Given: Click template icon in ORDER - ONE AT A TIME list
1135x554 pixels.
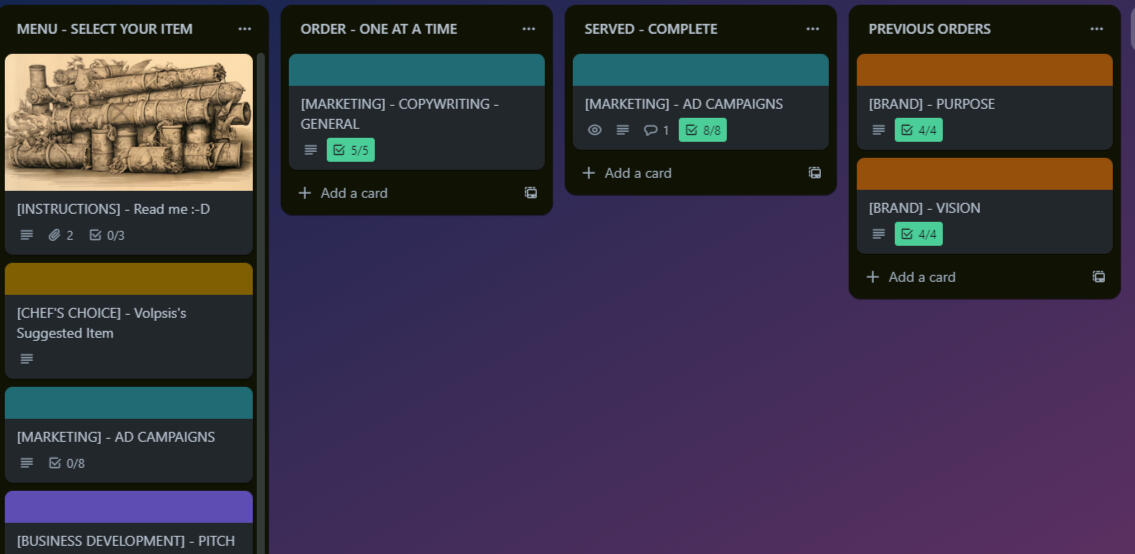Looking at the screenshot, I should (x=531, y=193).
